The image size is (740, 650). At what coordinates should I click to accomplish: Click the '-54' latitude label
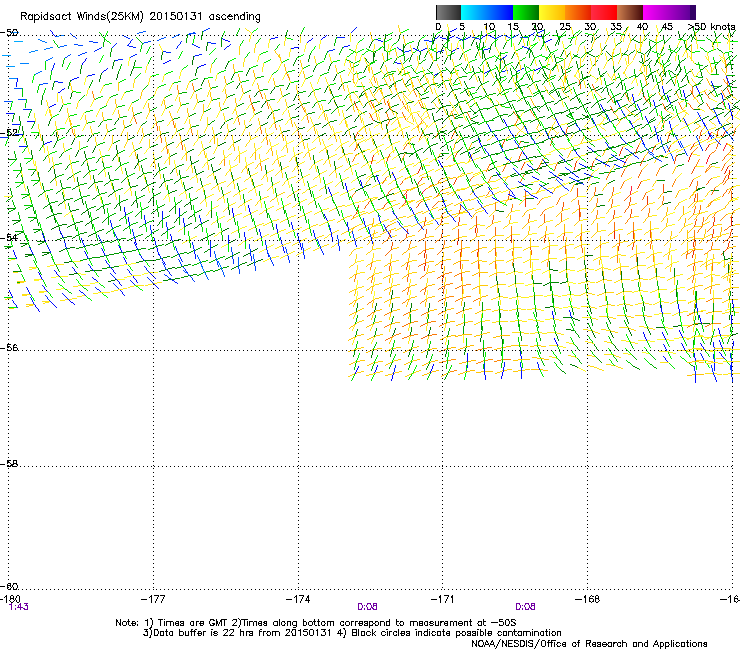[x=9, y=237]
